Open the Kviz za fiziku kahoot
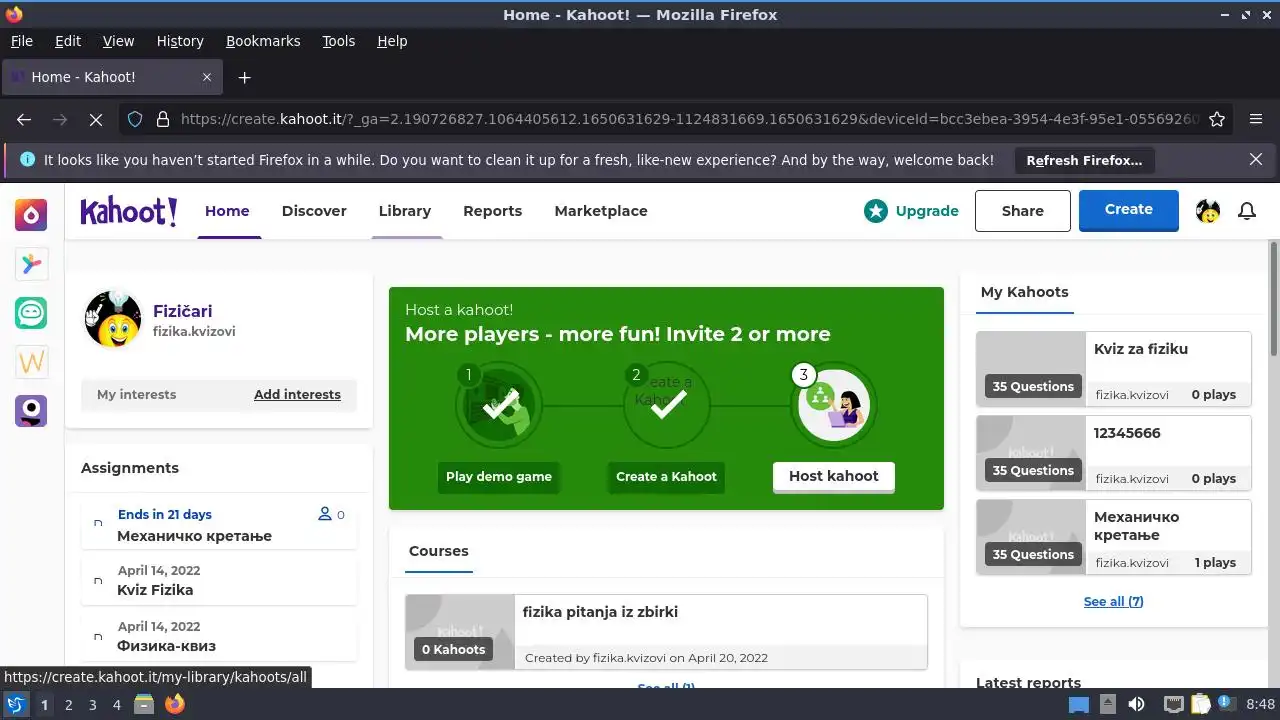 [x=1113, y=369]
